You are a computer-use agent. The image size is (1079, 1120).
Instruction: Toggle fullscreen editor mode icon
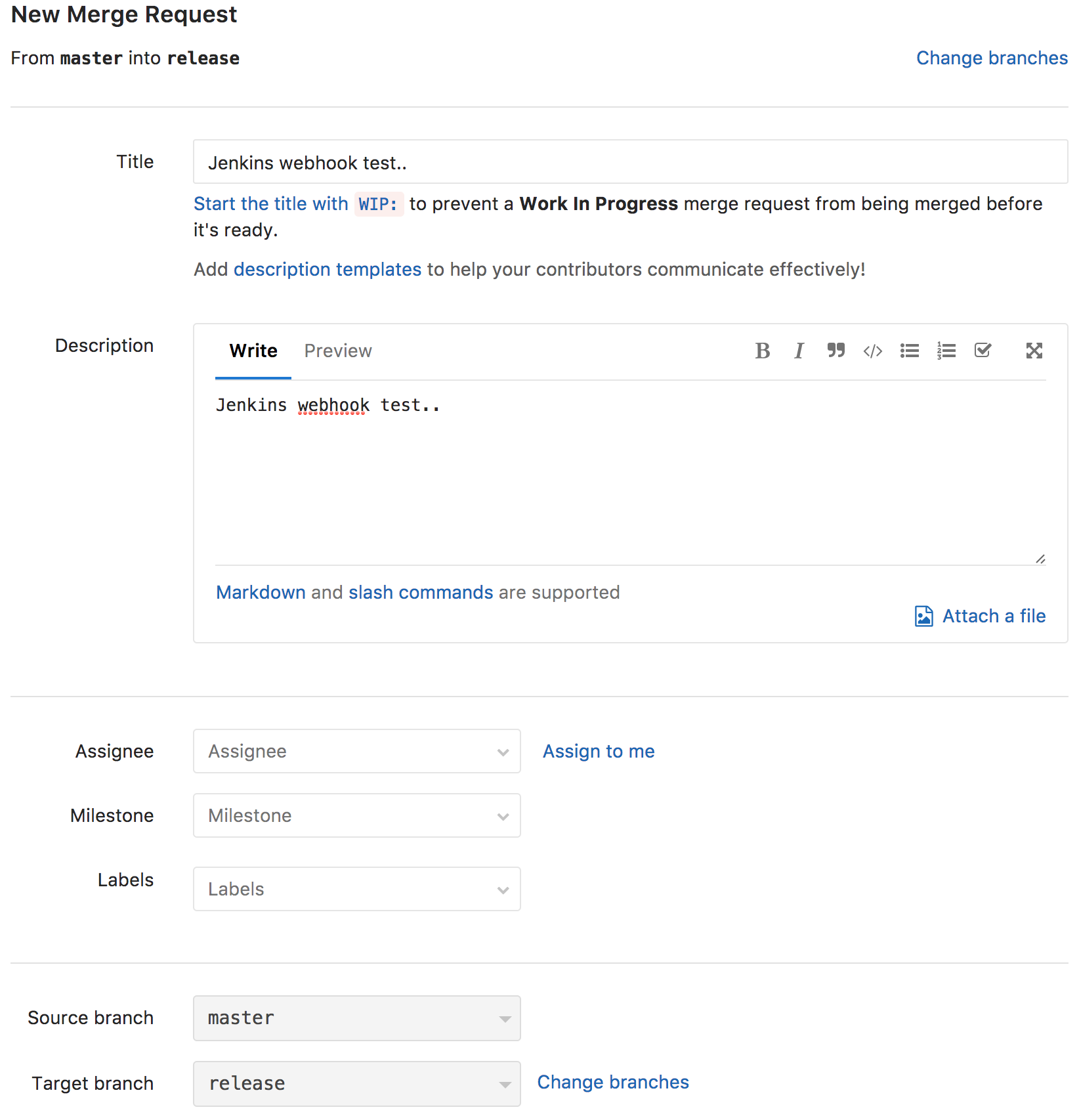(x=1034, y=351)
